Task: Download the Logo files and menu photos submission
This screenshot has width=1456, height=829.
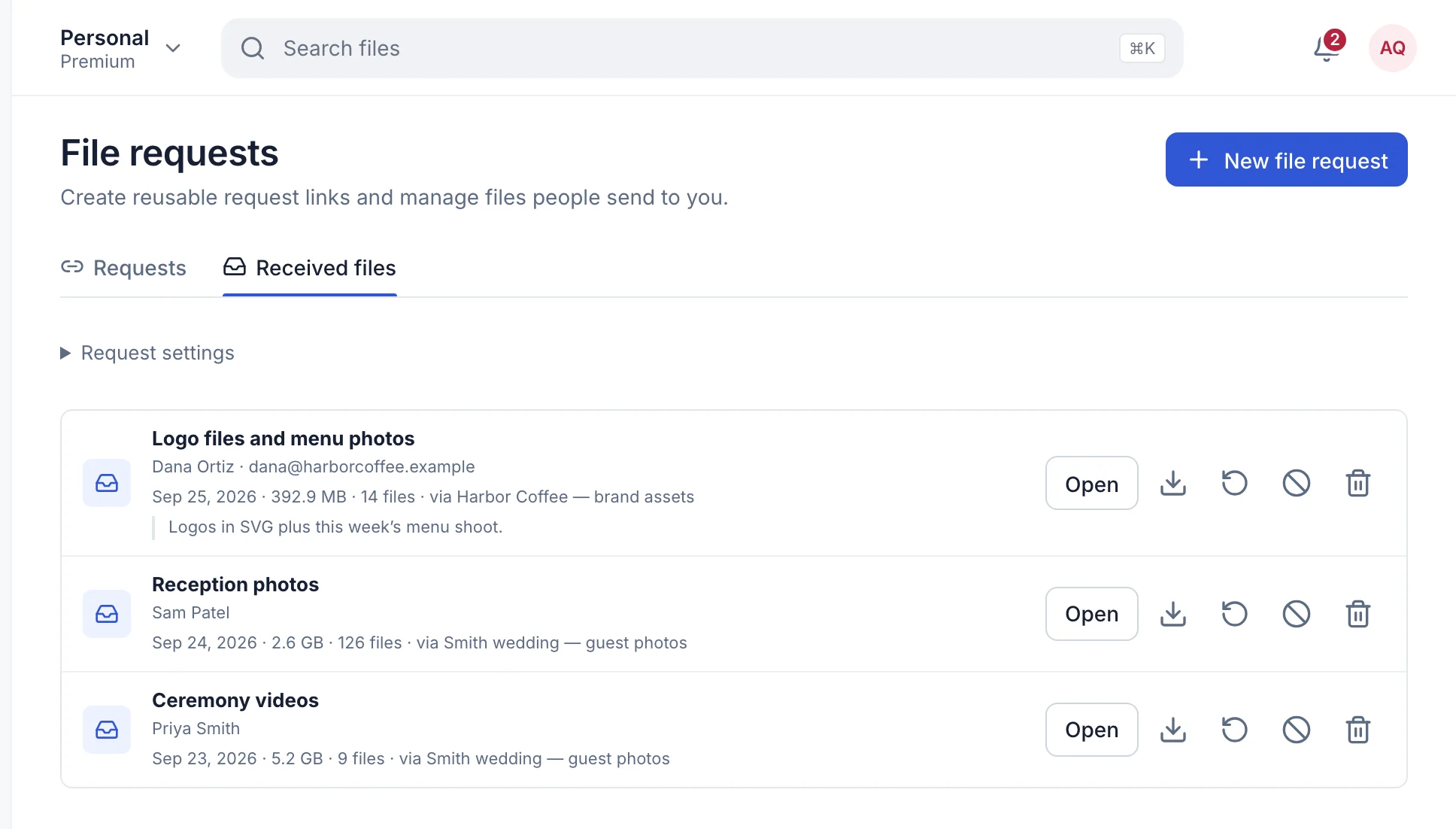Action: point(1173,483)
